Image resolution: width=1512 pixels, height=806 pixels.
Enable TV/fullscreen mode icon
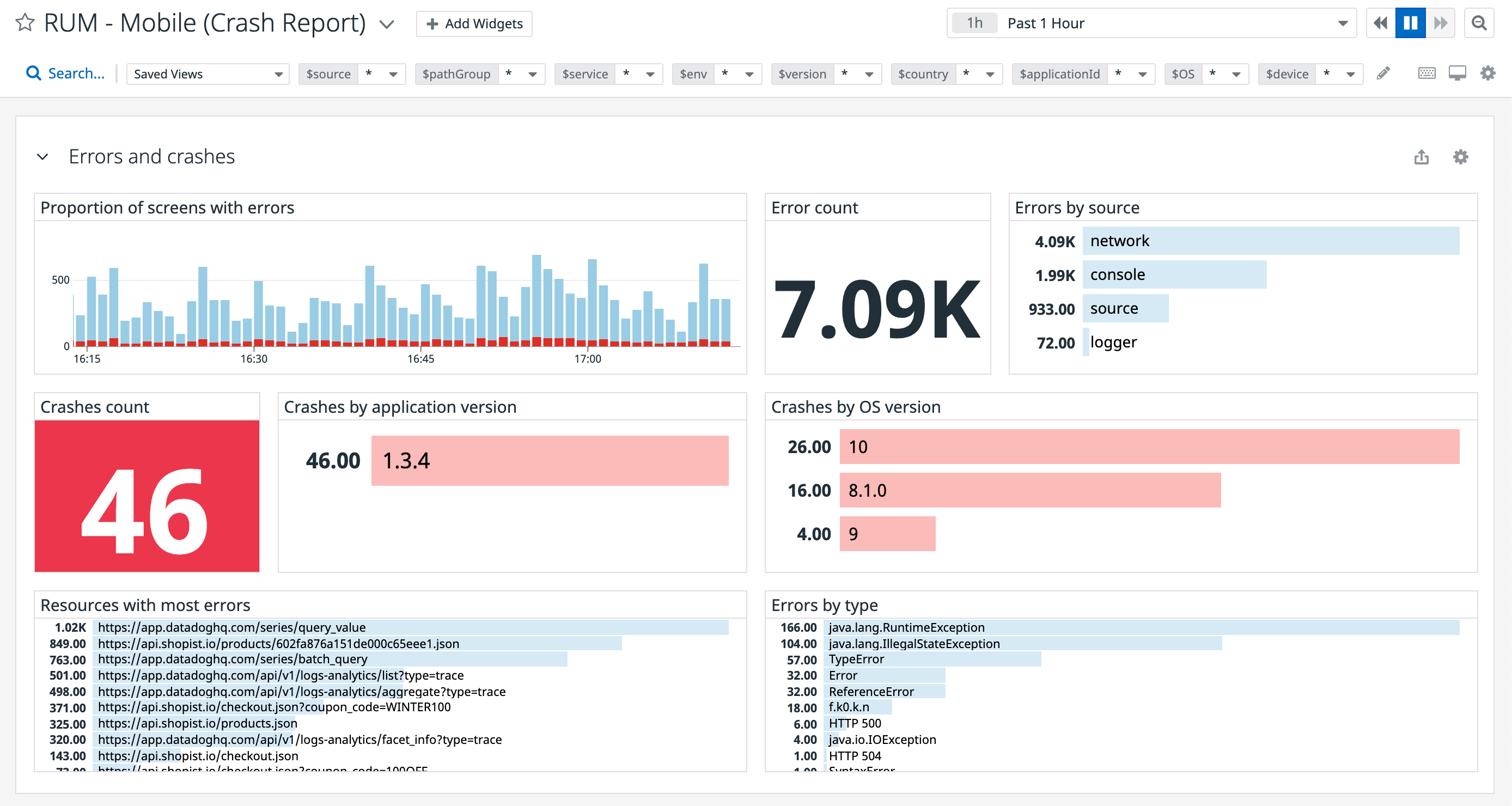pos(1456,74)
